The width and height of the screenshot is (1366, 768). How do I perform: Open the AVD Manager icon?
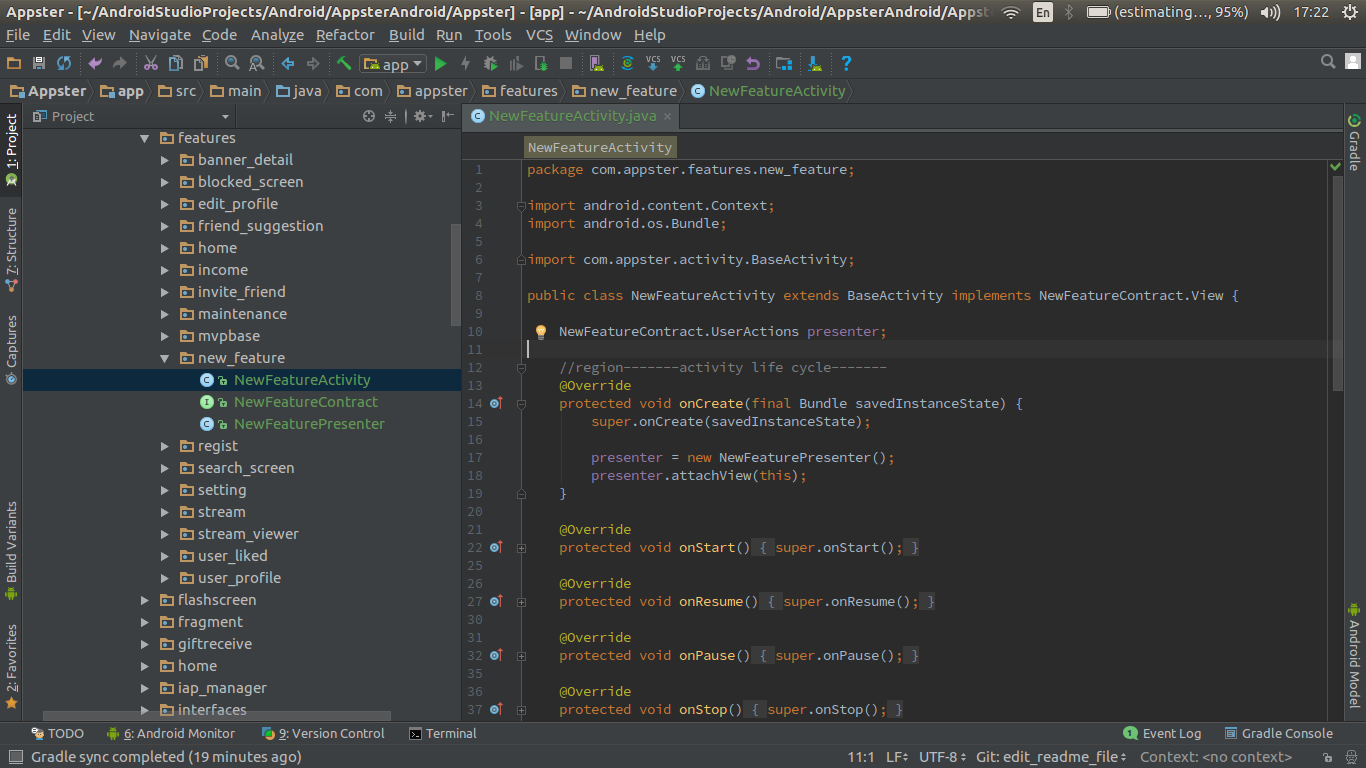coord(596,64)
